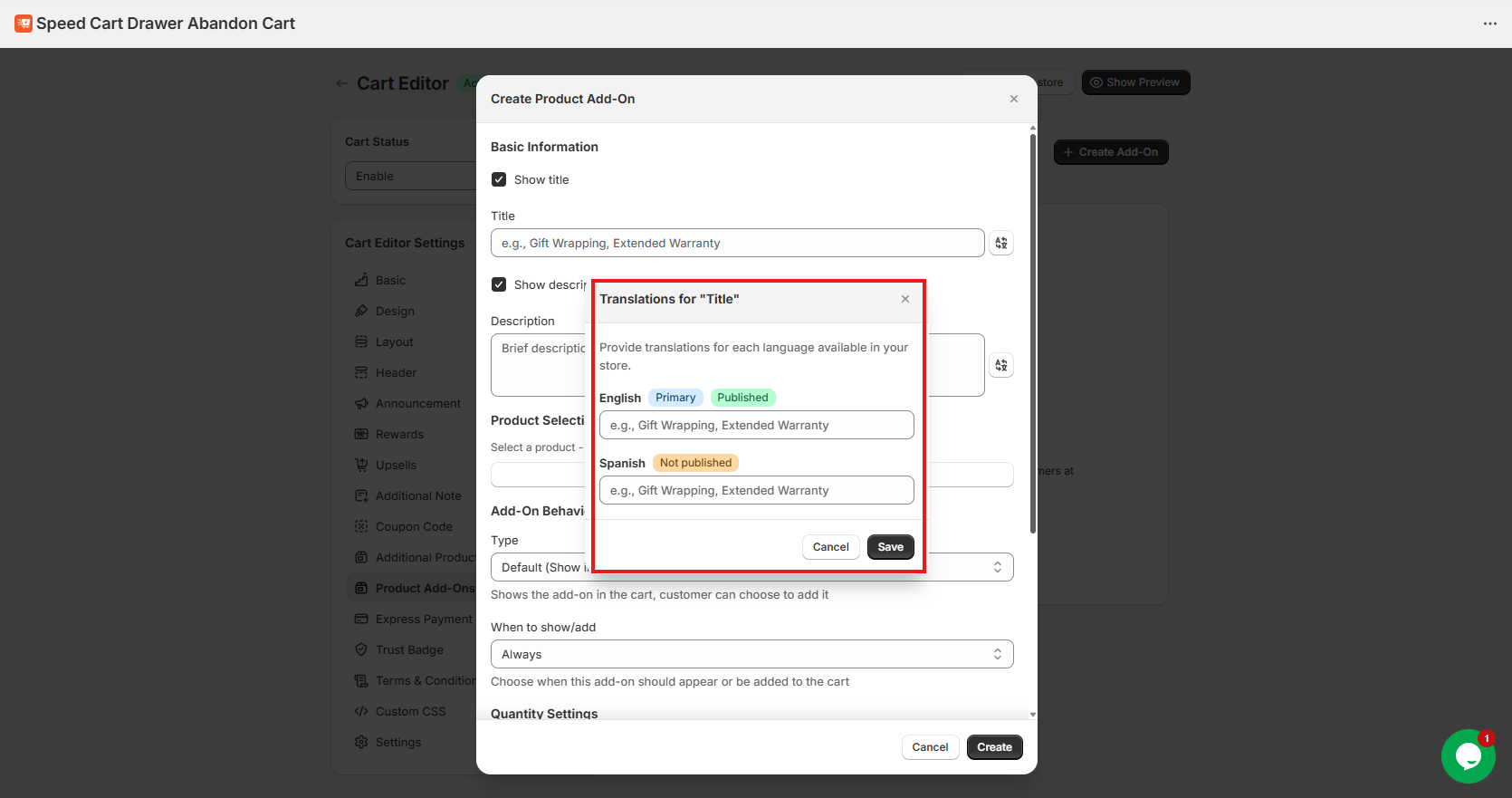This screenshot has width=1512, height=798.
Task: Open the When to show/add Always dropdown
Action: pos(751,654)
